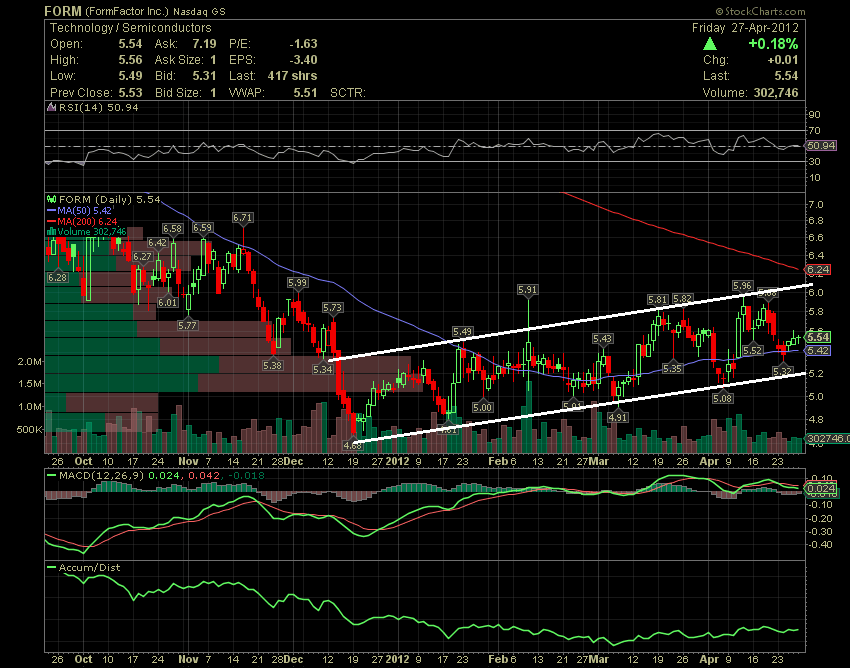Screen dimensions: 850x668
Task: Click the VWAP value 5.51
Action: tap(305, 93)
